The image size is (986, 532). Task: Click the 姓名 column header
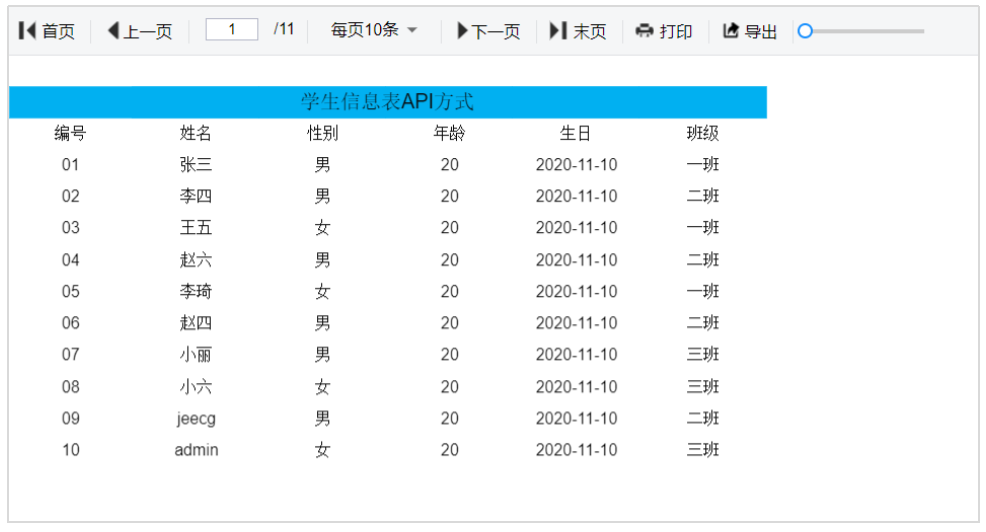196,133
